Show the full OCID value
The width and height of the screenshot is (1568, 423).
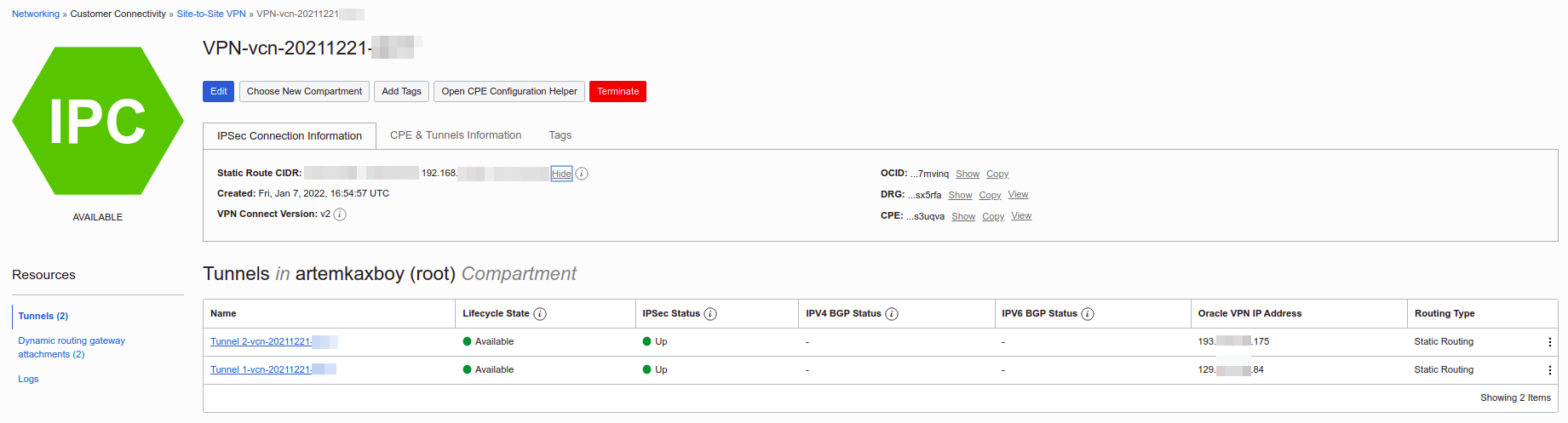(x=968, y=174)
